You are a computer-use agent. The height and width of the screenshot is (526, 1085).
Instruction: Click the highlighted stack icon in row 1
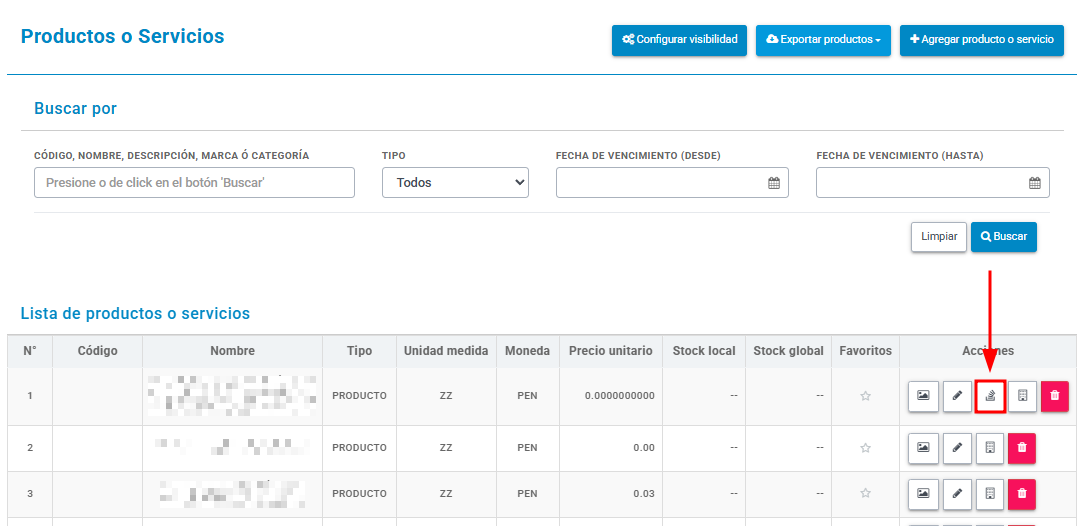pyautogui.click(x=990, y=396)
